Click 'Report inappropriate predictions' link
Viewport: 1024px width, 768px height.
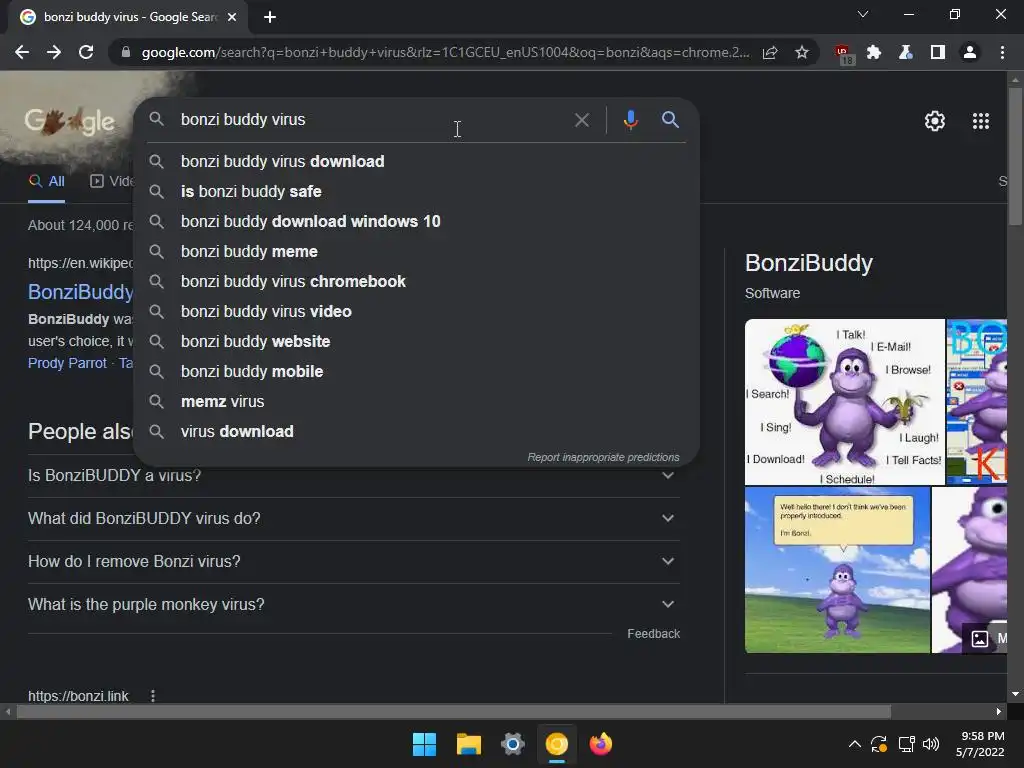pyautogui.click(x=603, y=457)
